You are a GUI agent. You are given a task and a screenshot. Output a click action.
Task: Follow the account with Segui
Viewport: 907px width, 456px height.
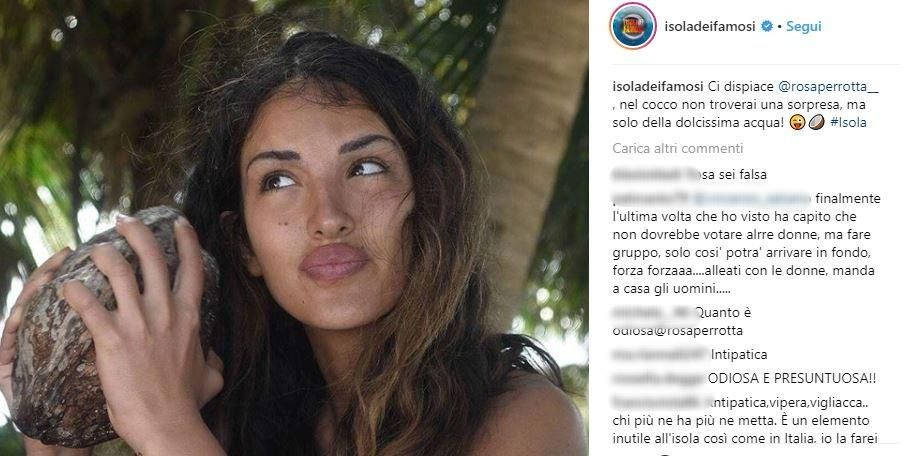[x=803, y=27]
